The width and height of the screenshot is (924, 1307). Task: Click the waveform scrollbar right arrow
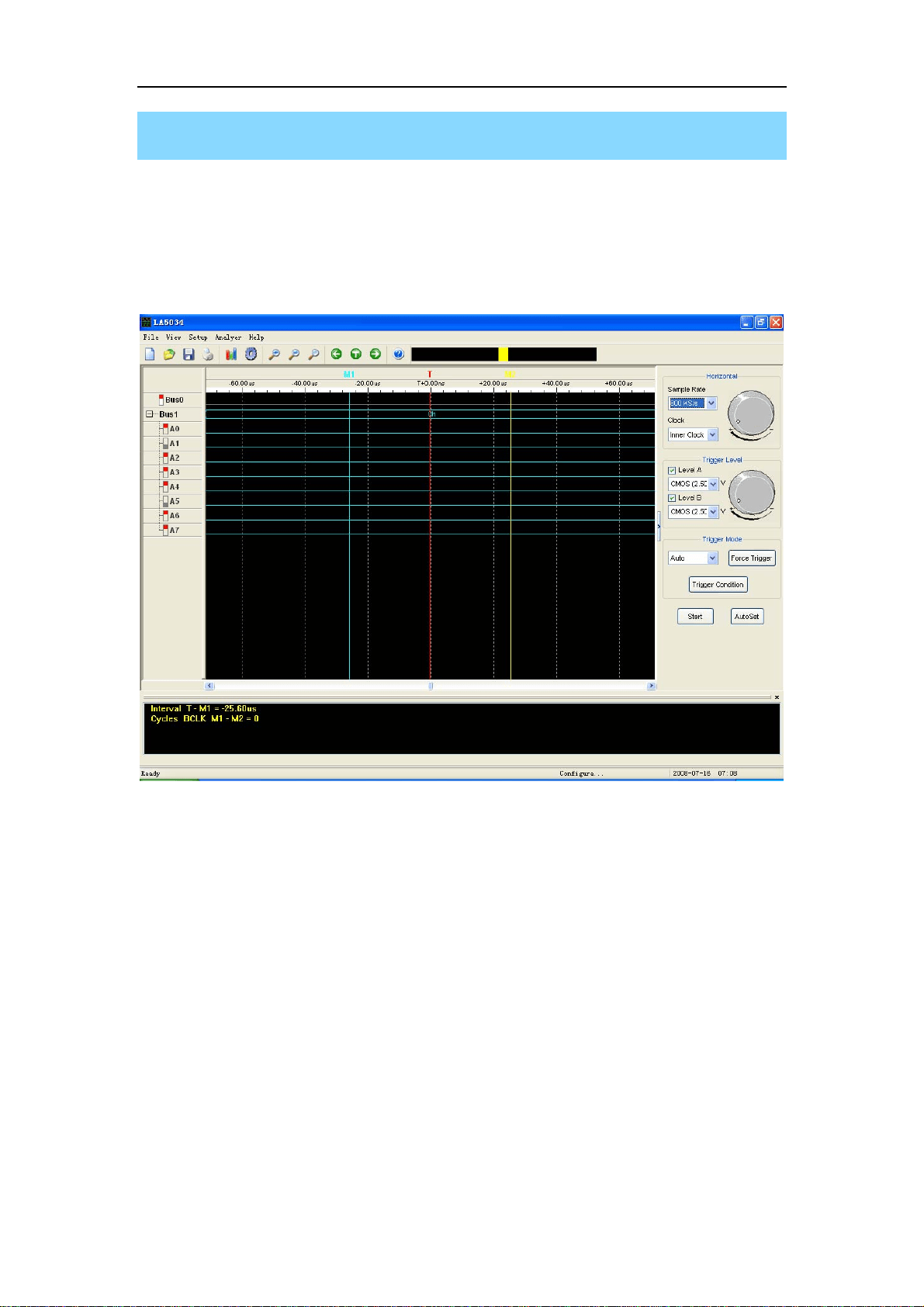pyautogui.click(x=651, y=686)
